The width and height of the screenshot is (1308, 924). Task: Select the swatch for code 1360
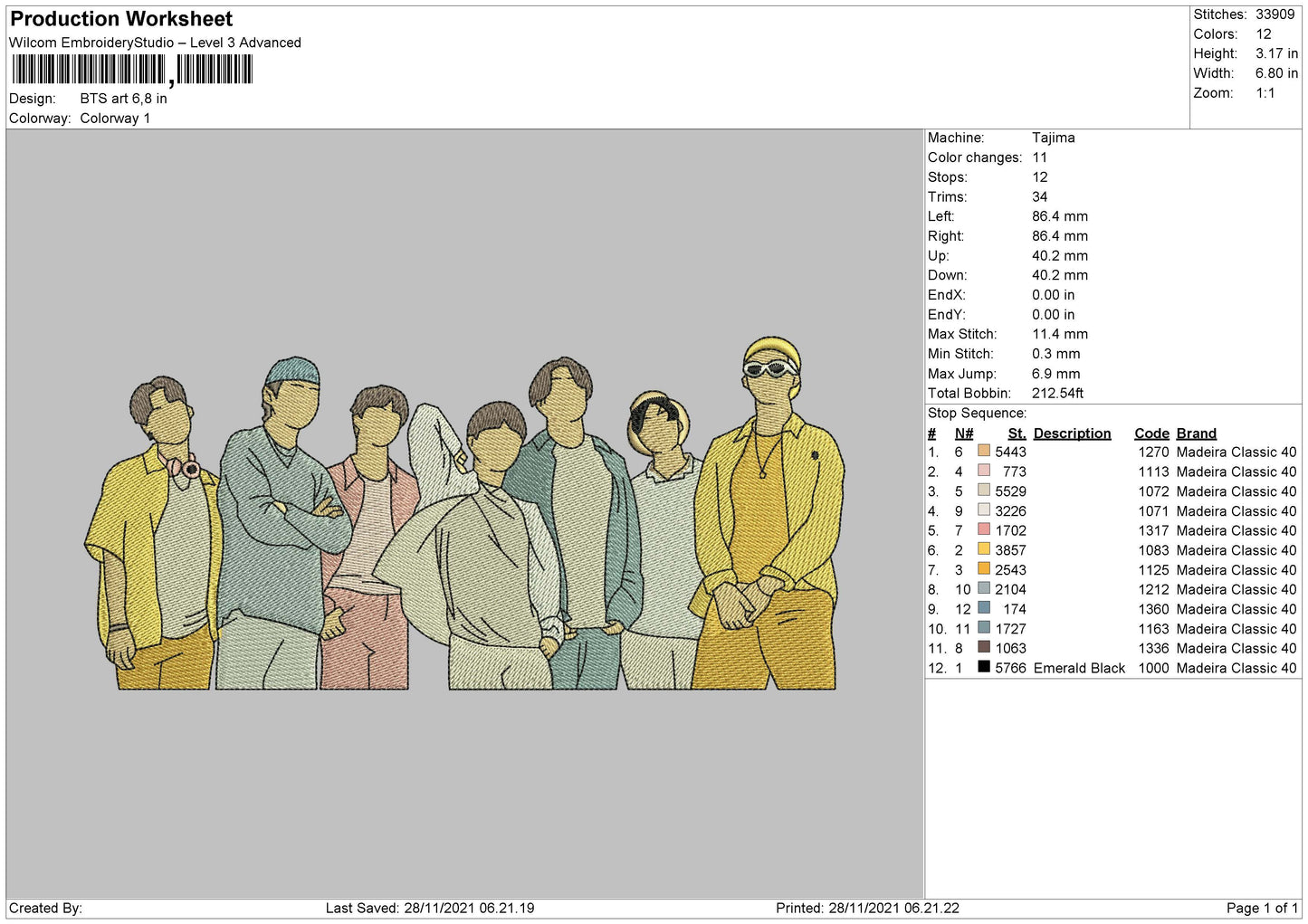984,608
